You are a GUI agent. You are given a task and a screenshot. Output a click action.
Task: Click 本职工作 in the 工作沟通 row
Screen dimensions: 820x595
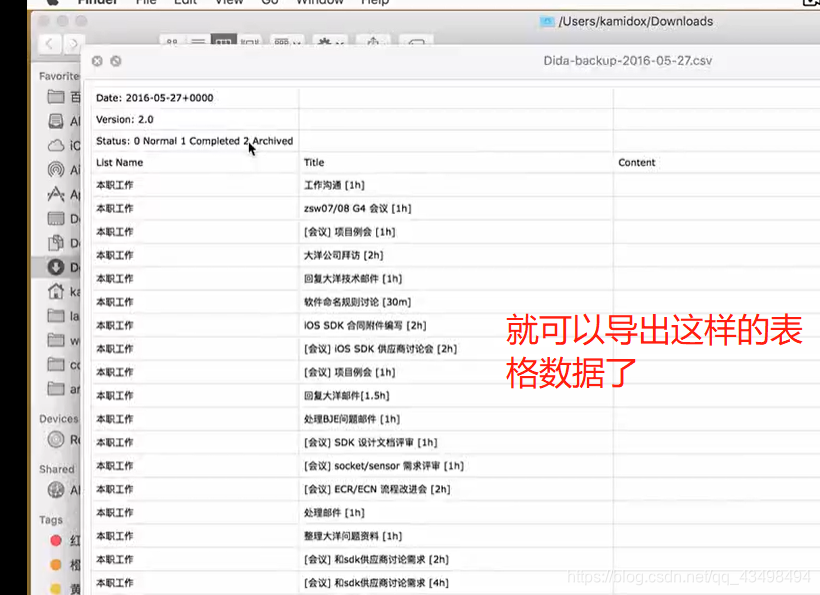click(115, 185)
